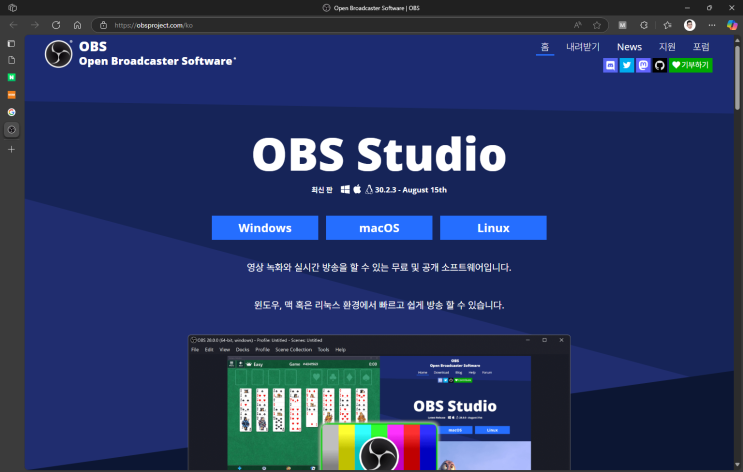Switch to the Google tab

11,112
